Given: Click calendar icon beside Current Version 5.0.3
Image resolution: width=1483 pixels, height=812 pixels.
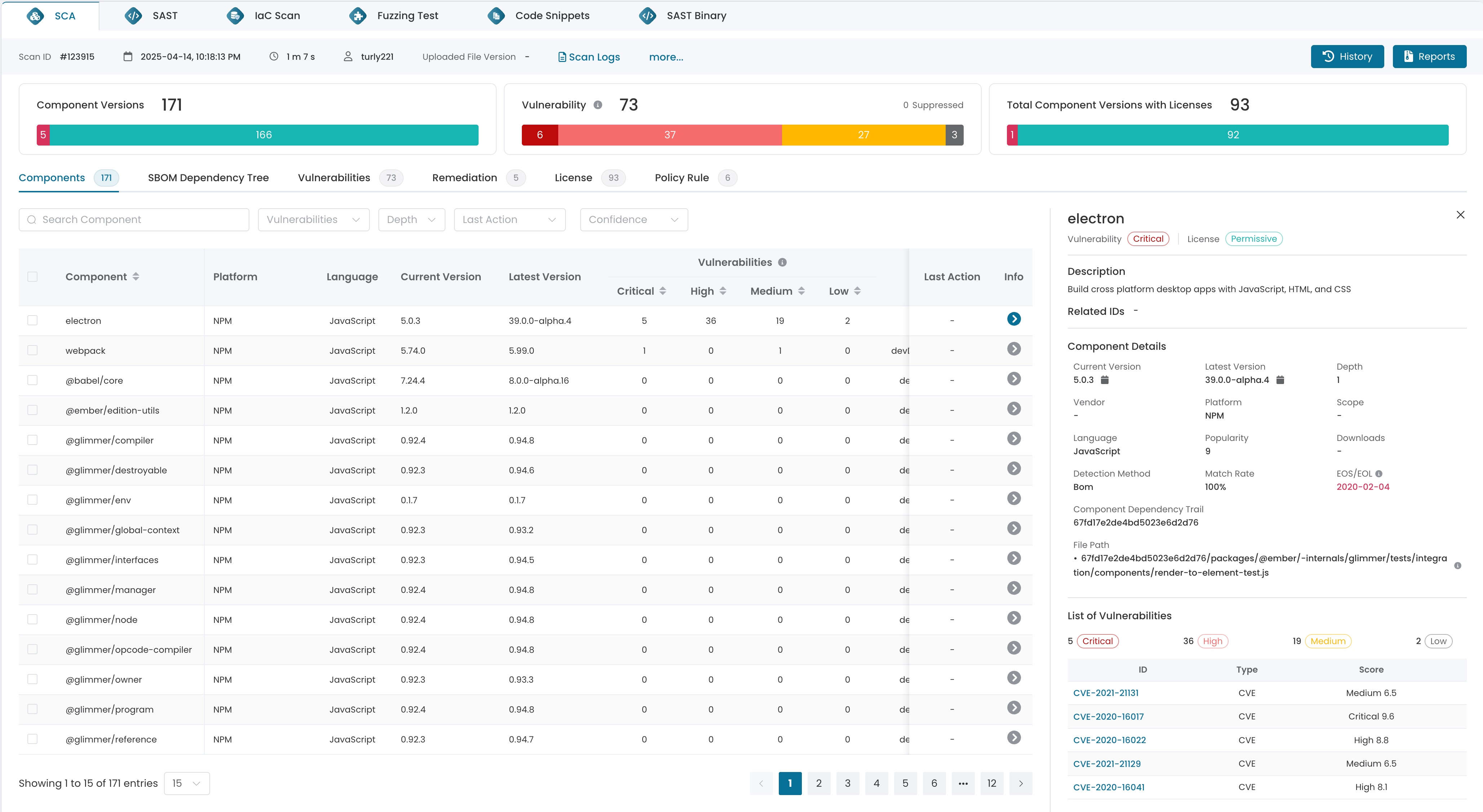Looking at the screenshot, I should [1104, 380].
